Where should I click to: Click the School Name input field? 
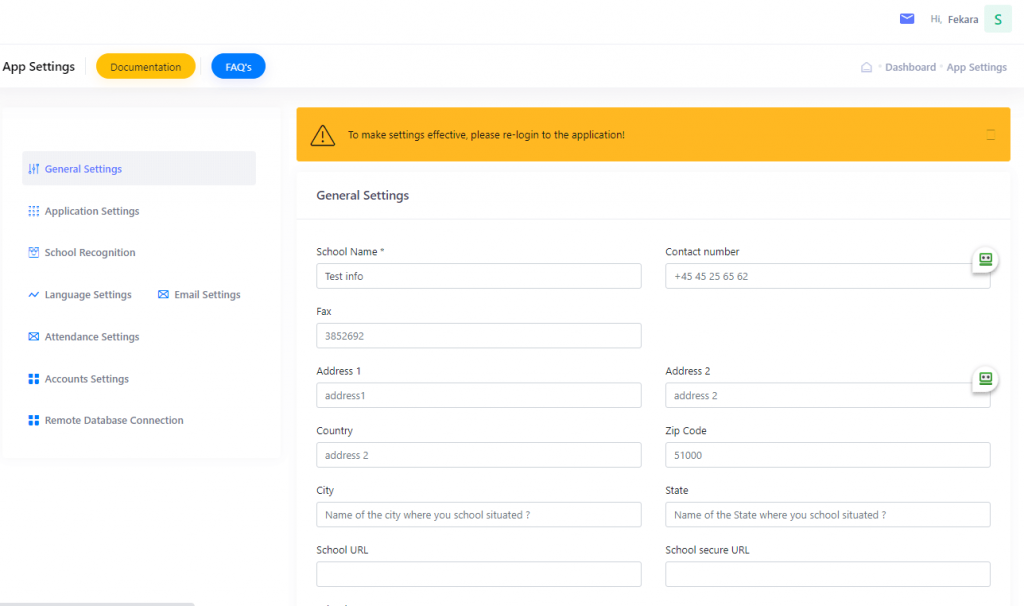[478, 276]
